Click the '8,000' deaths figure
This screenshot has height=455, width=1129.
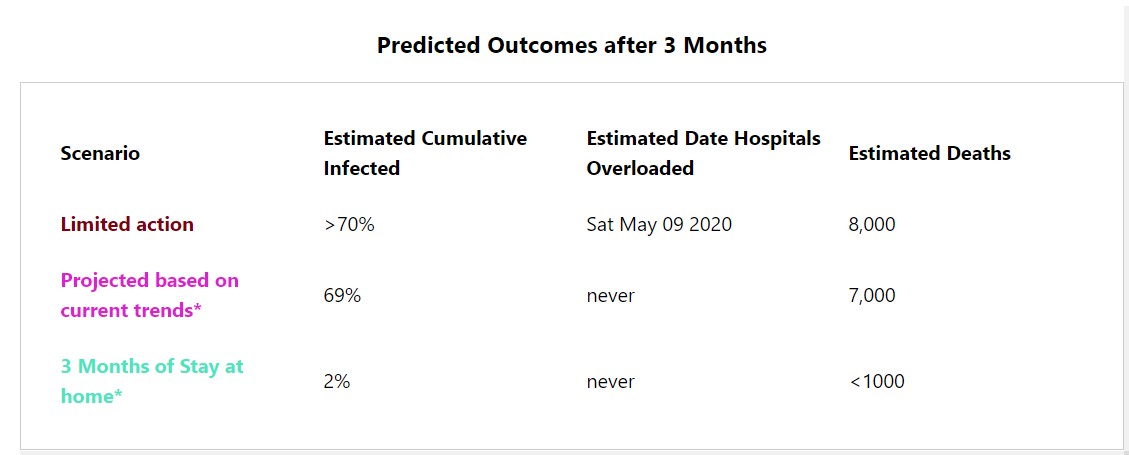[872, 224]
